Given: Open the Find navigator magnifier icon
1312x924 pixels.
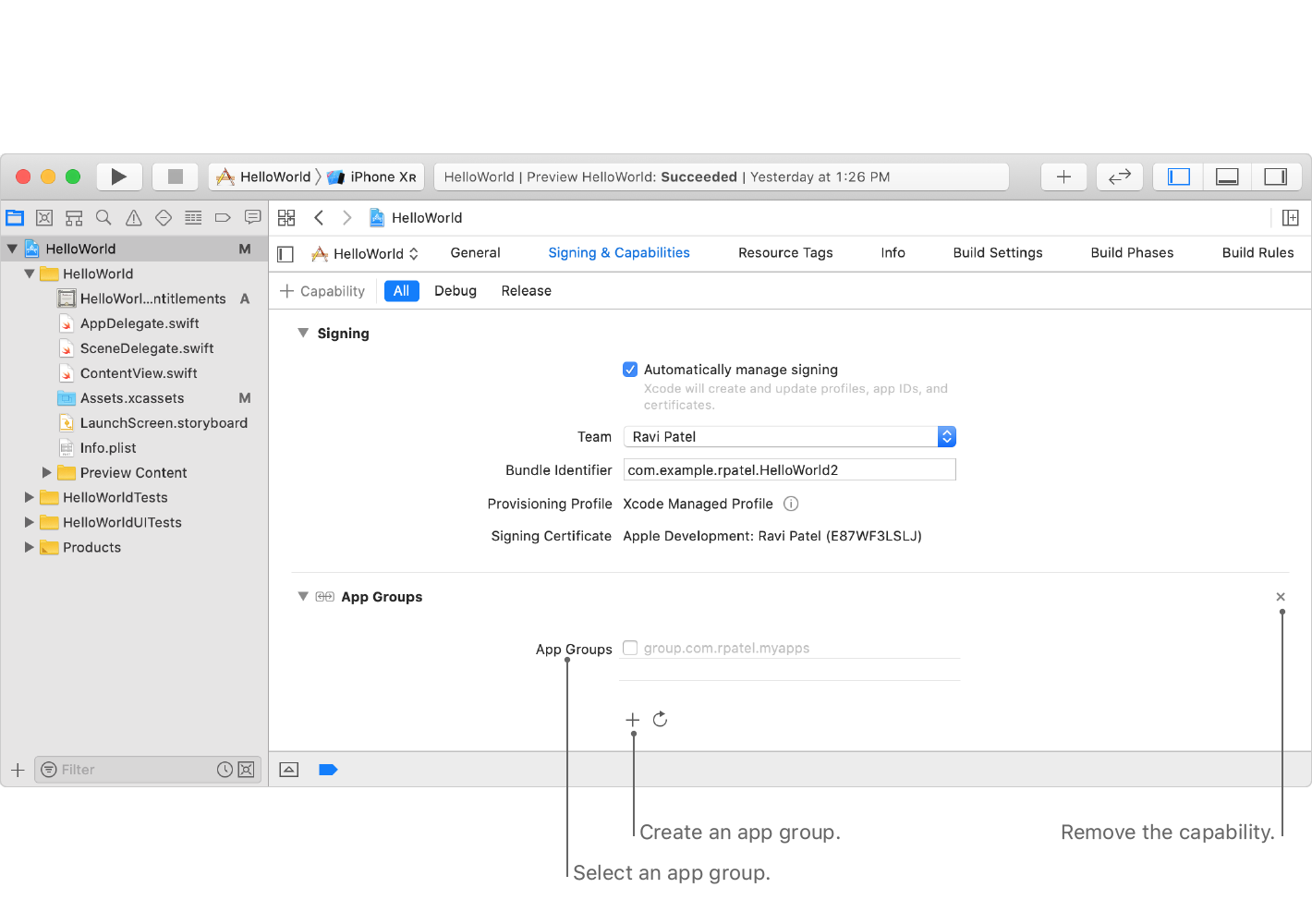Looking at the screenshot, I should coord(103,218).
